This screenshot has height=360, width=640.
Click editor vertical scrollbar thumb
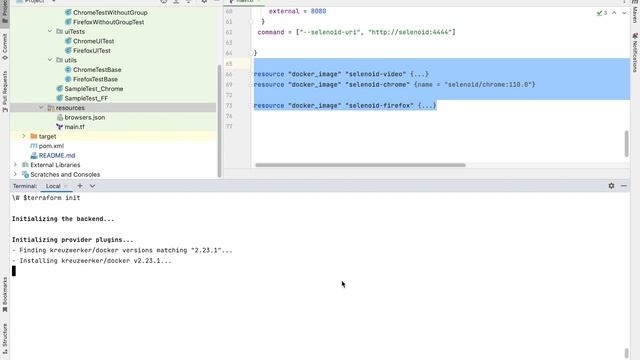coord(627,144)
